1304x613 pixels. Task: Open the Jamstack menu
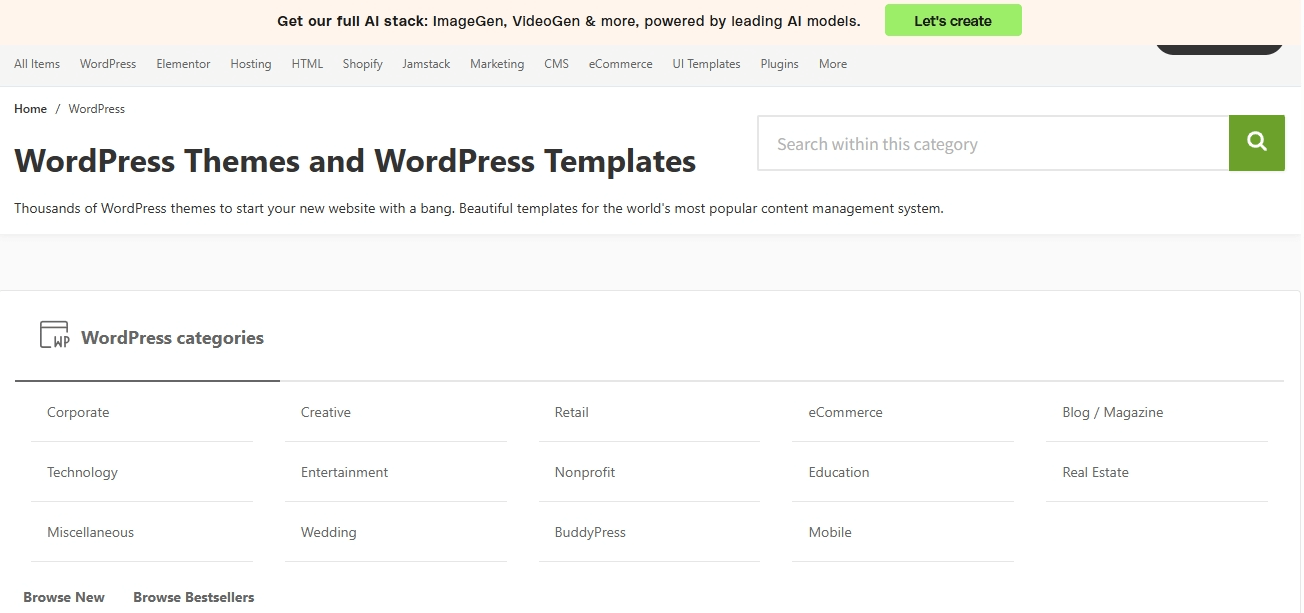[426, 64]
